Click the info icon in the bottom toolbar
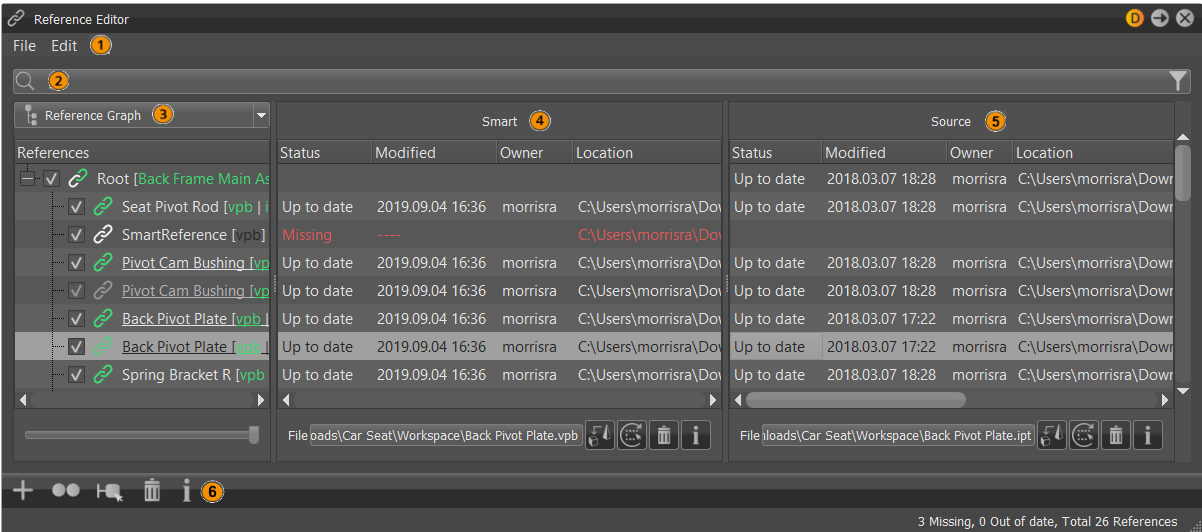This screenshot has height=532, width=1202. [x=186, y=490]
